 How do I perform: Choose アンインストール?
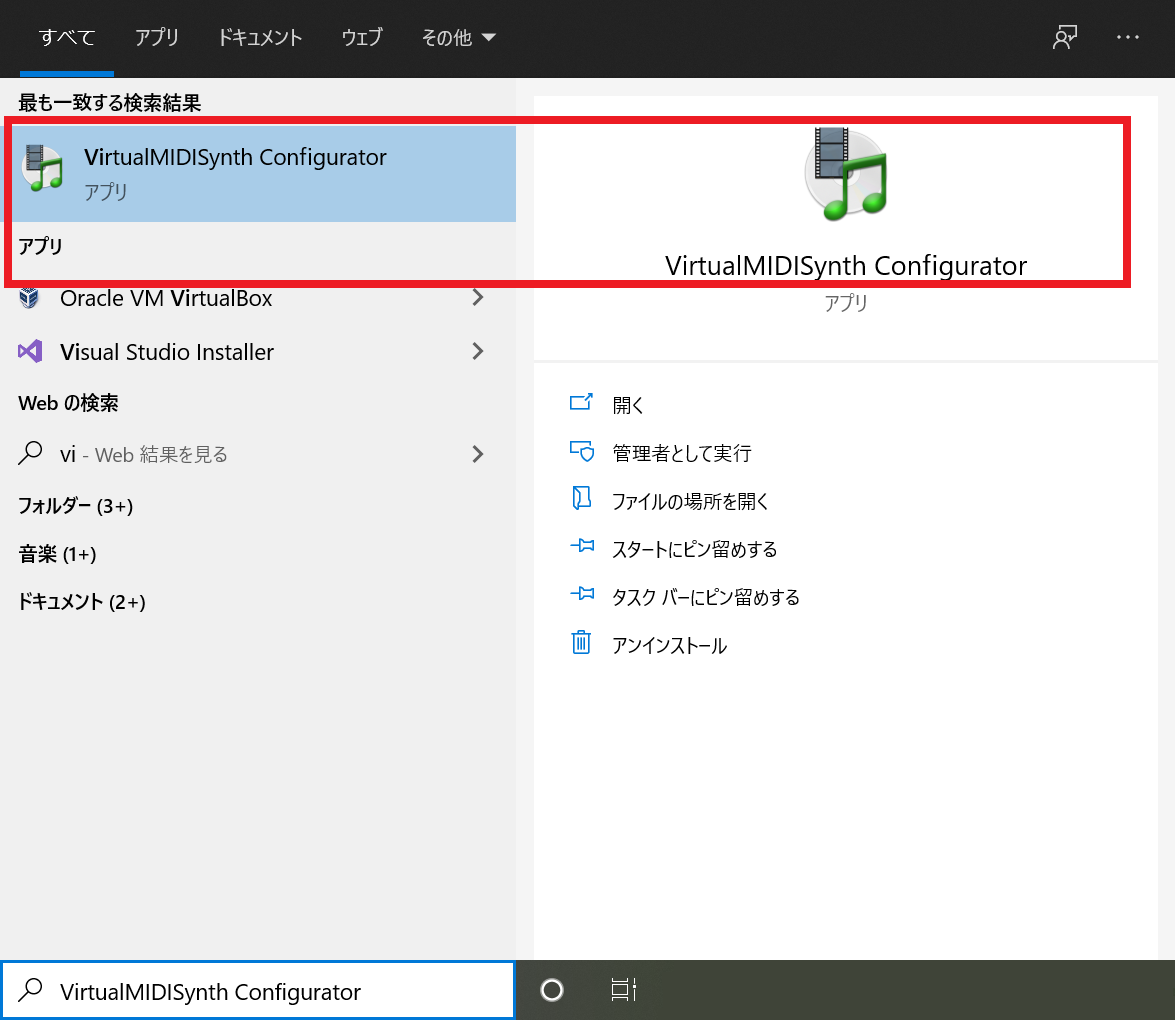point(669,645)
